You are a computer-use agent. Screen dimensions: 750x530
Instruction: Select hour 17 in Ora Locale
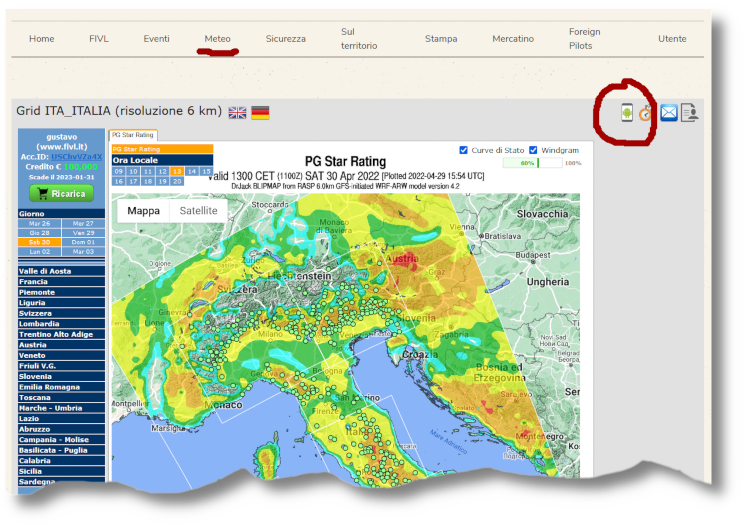pyautogui.click(x=133, y=181)
